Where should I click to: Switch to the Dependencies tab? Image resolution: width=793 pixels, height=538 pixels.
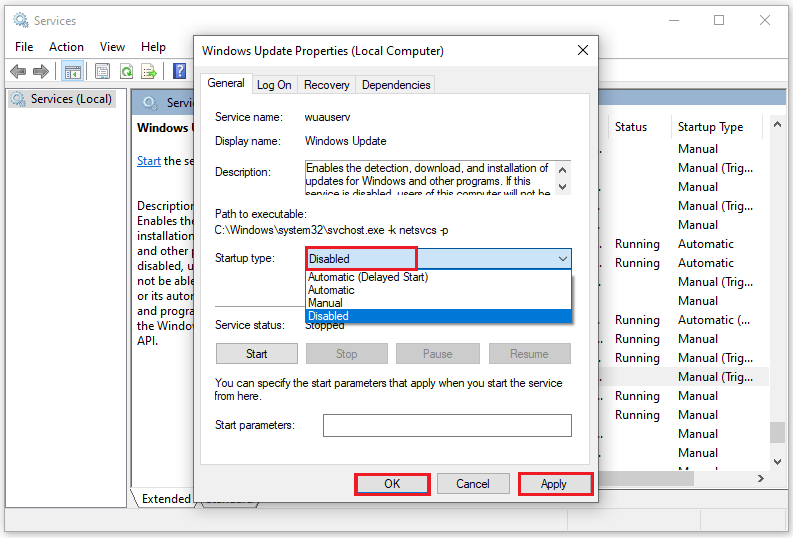pyautogui.click(x=396, y=85)
